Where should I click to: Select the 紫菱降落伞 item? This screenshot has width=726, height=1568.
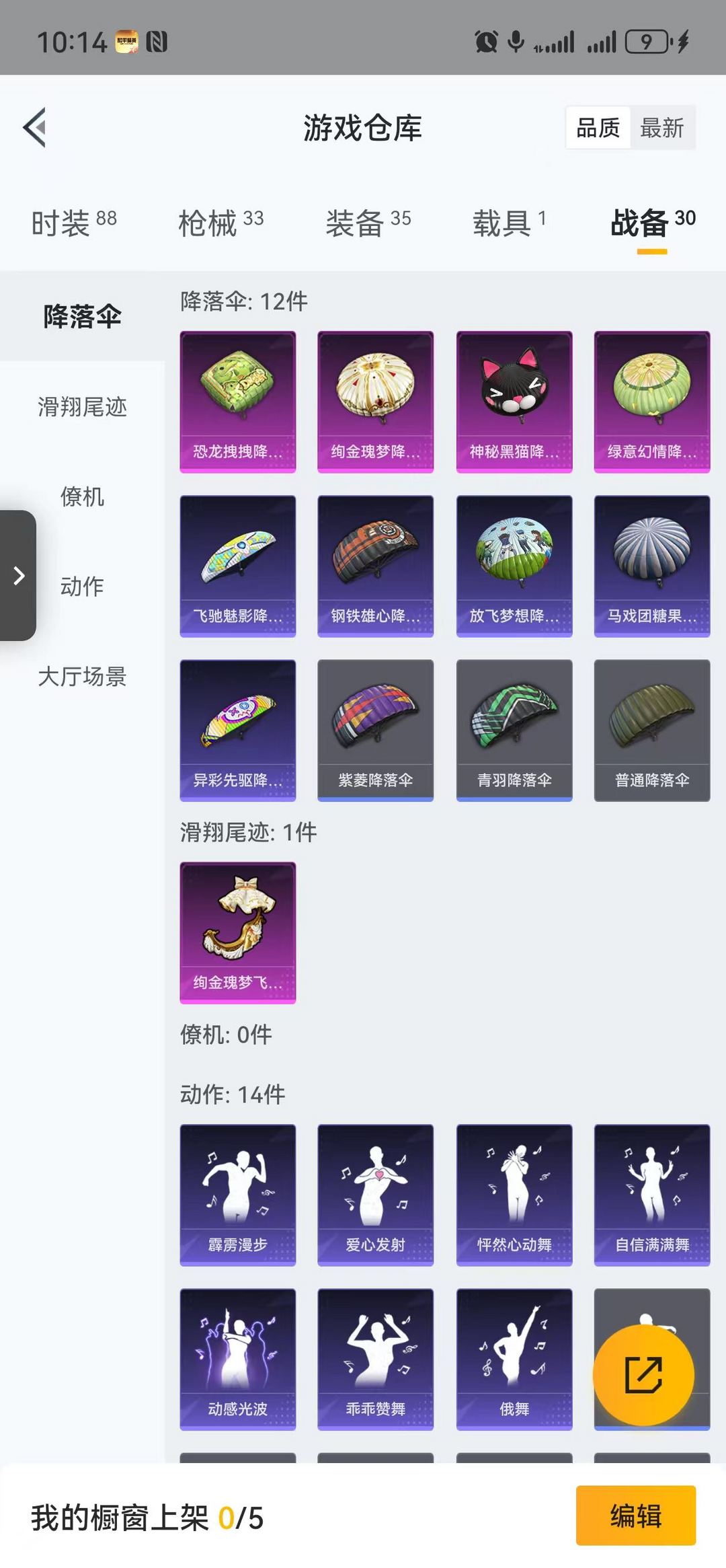tap(376, 730)
